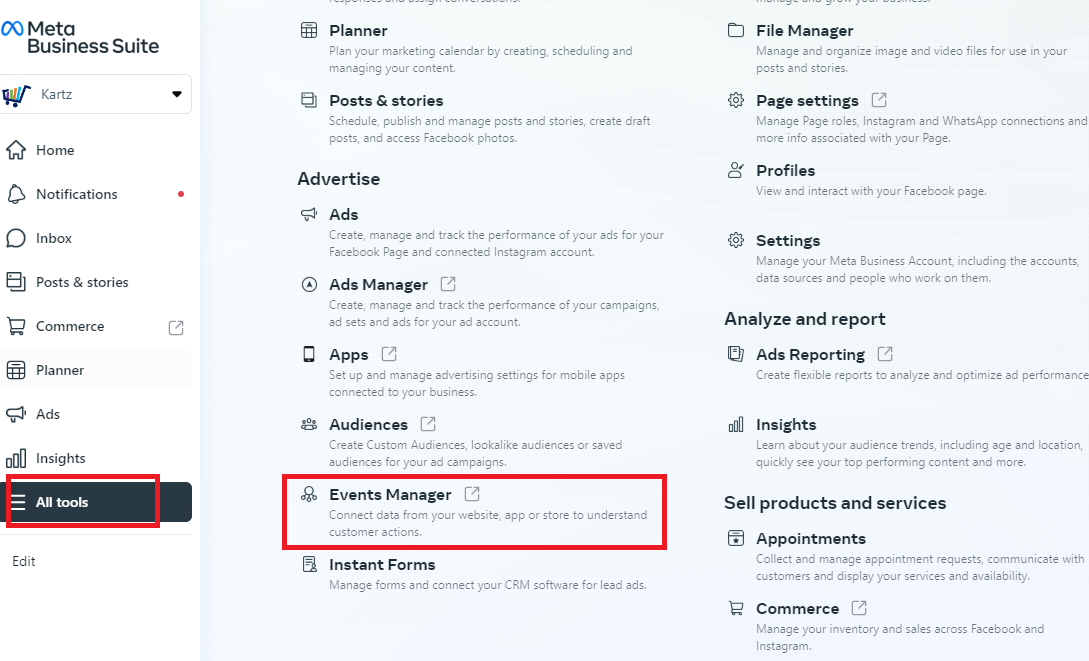Open the File Manager folder icon
This screenshot has width=1089, height=661.
pyautogui.click(x=735, y=30)
